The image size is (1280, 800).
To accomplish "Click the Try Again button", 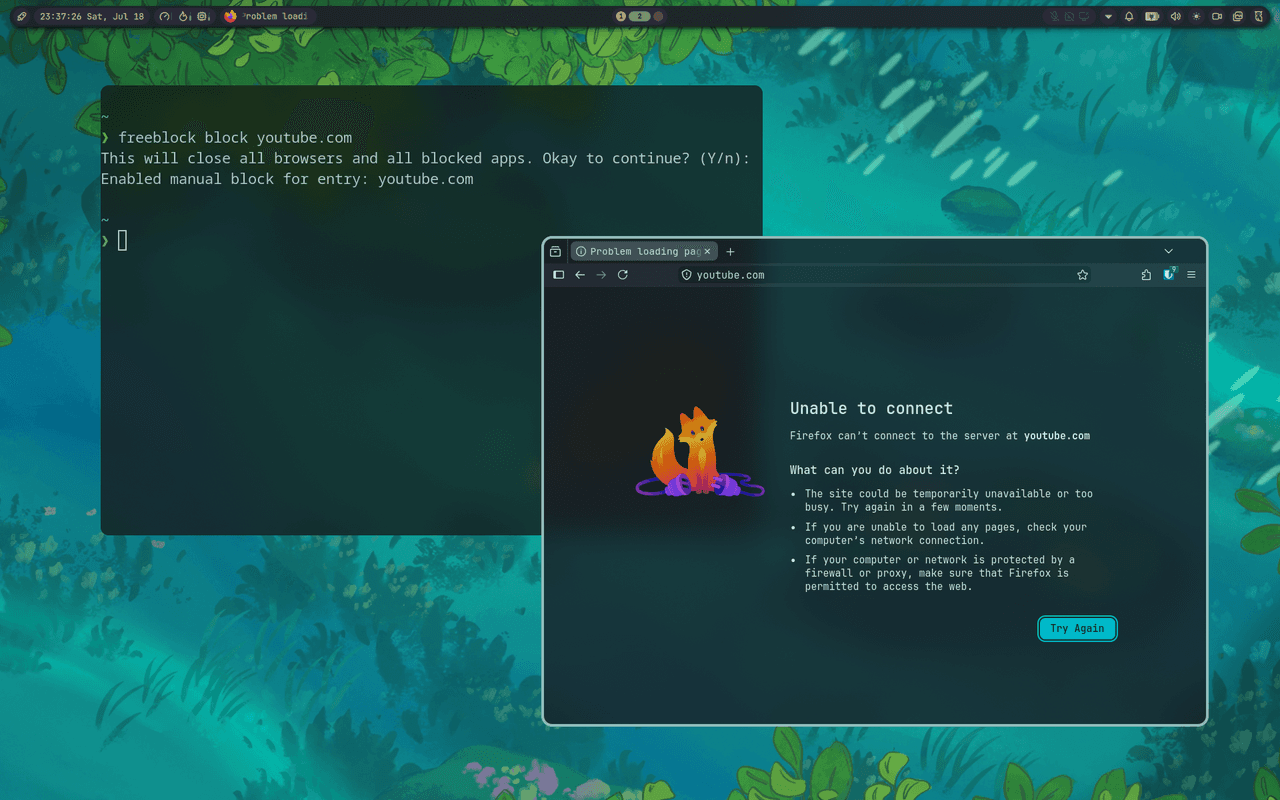I will pyautogui.click(x=1077, y=629).
